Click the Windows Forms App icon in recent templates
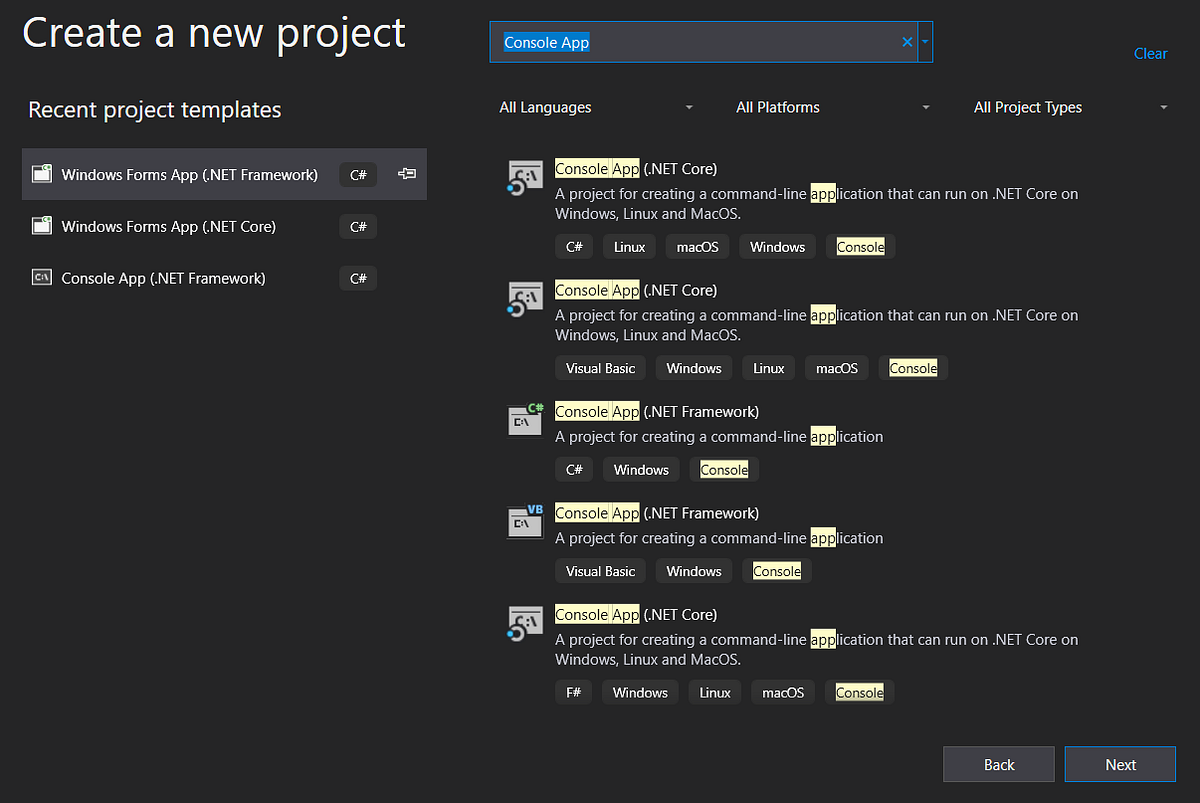1200x803 pixels. click(41, 172)
